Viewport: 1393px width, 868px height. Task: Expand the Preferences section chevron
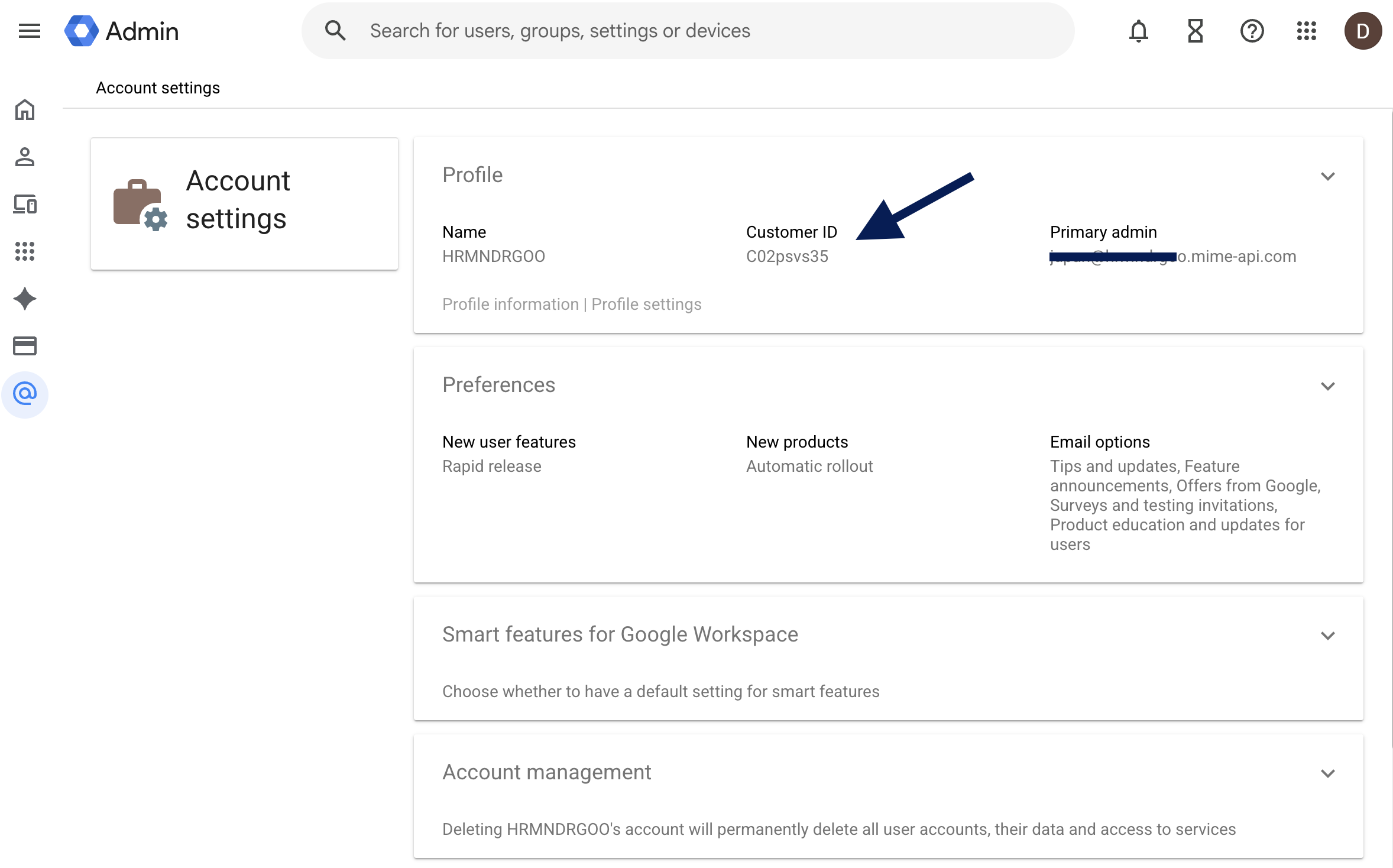(x=1328, y=386)
